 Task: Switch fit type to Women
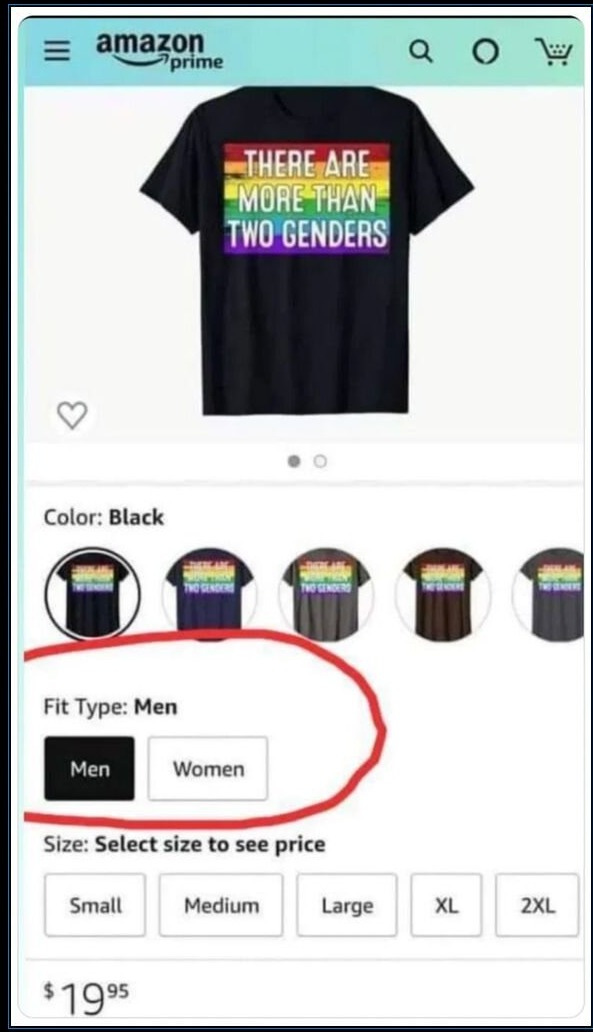click(x=208, y=769)
